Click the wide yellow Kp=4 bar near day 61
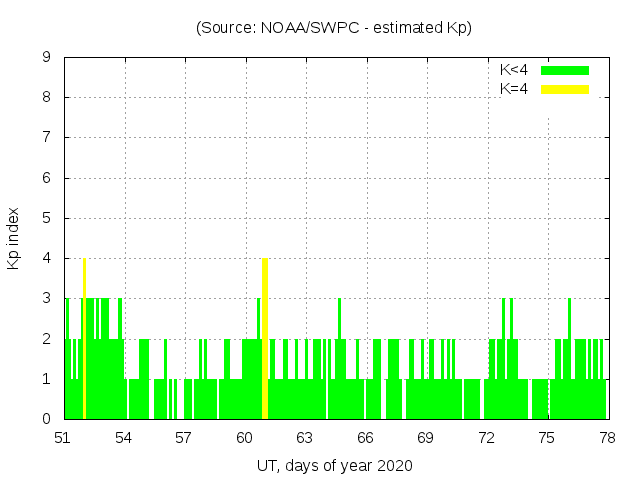This screenshot has width=640, height=480. (x=264, y=340)
